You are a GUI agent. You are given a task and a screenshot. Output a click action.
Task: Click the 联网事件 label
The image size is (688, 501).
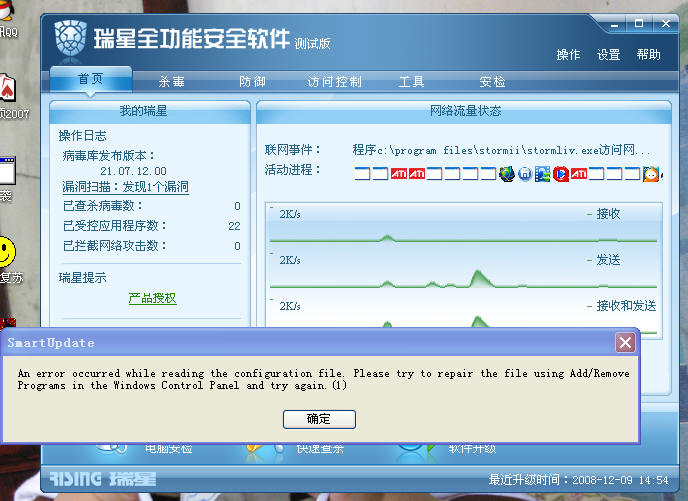[293, 150]
